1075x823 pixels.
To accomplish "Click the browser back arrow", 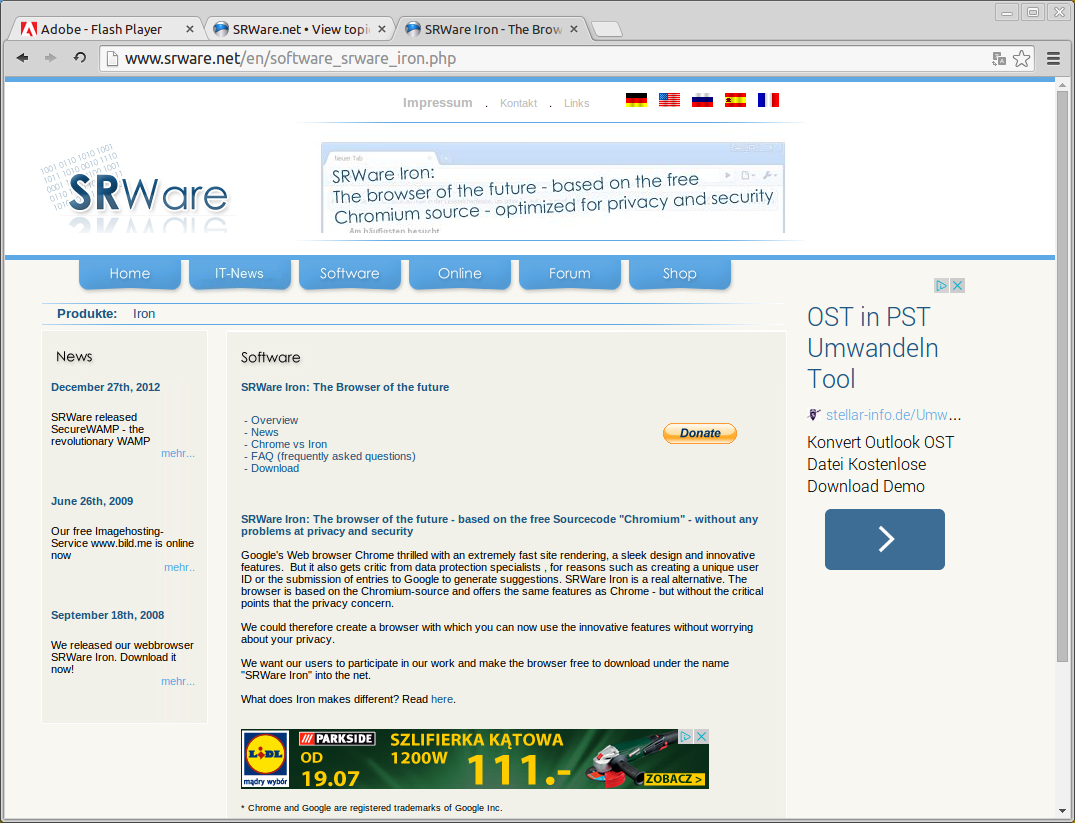I will [x=23, y=58].
